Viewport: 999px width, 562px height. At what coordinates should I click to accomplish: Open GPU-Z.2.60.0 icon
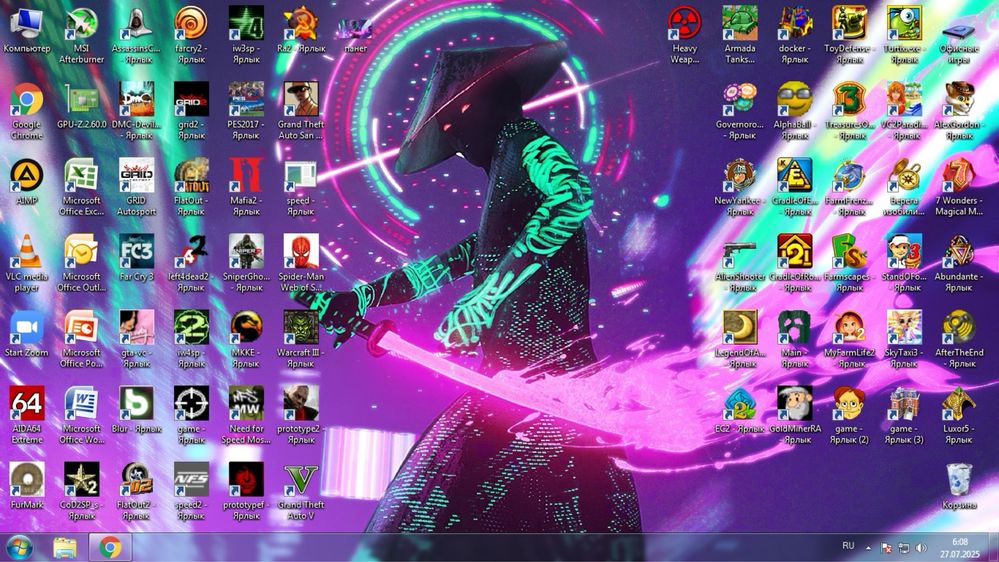tap(82, 100)
